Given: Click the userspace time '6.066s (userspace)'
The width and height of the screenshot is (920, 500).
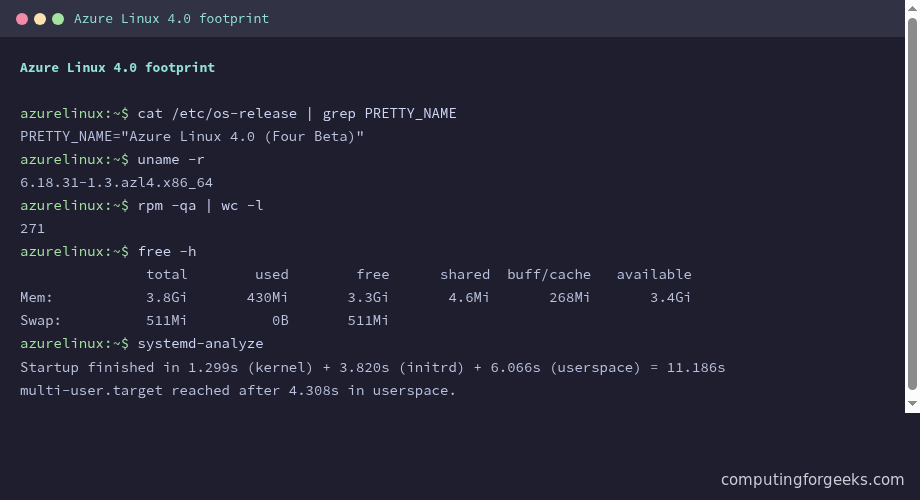Looking at the screenshot, I should pyautogui.click(x=566, y=367).
